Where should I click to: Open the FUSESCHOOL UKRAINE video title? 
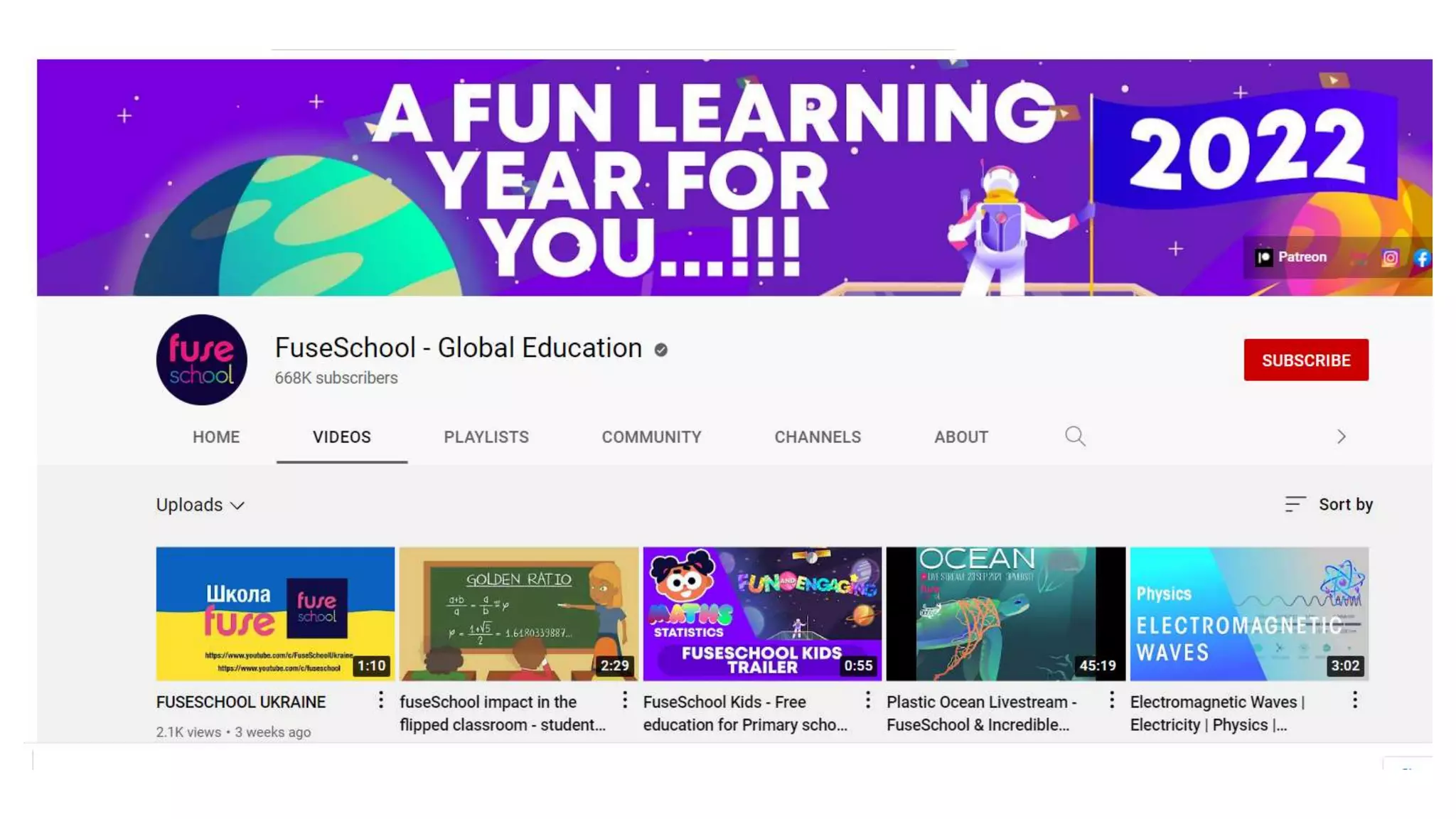click(x=241, y=702)
